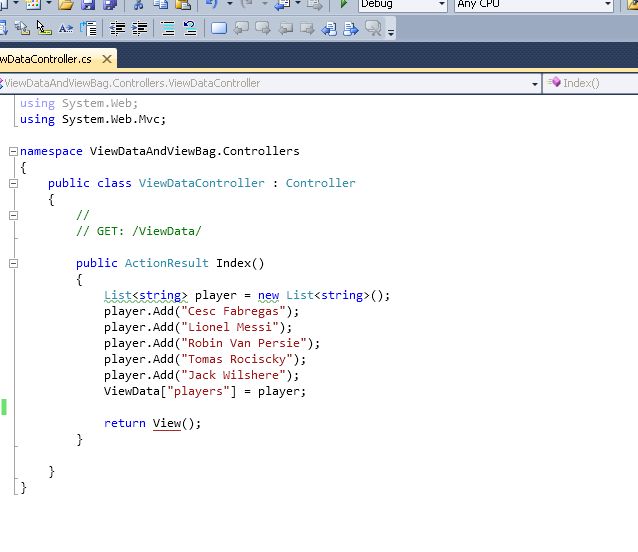Click the Undo arrow icon

click(x=212, y=4)
